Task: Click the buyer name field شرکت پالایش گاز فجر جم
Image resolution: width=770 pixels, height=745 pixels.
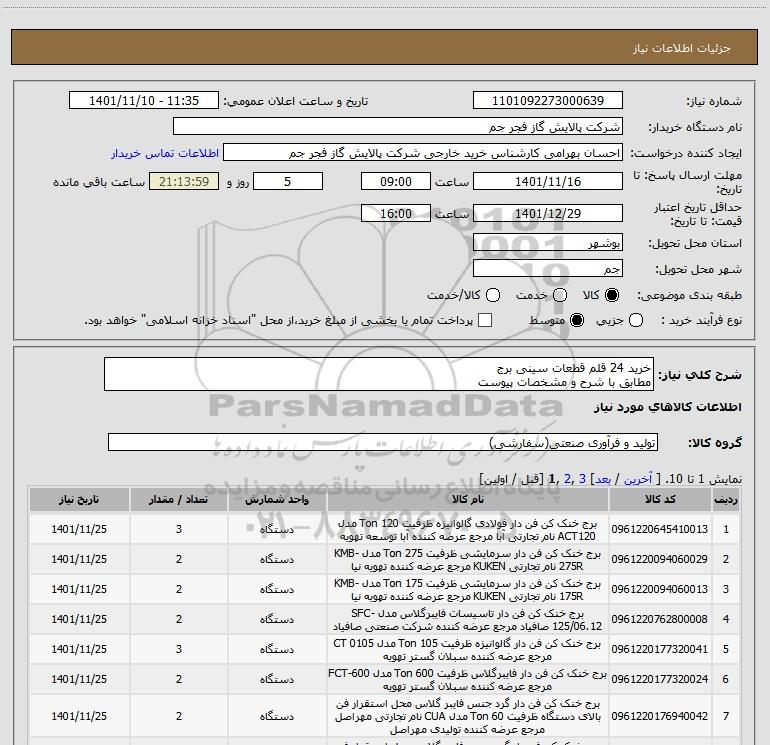Action: coord(398,127)
